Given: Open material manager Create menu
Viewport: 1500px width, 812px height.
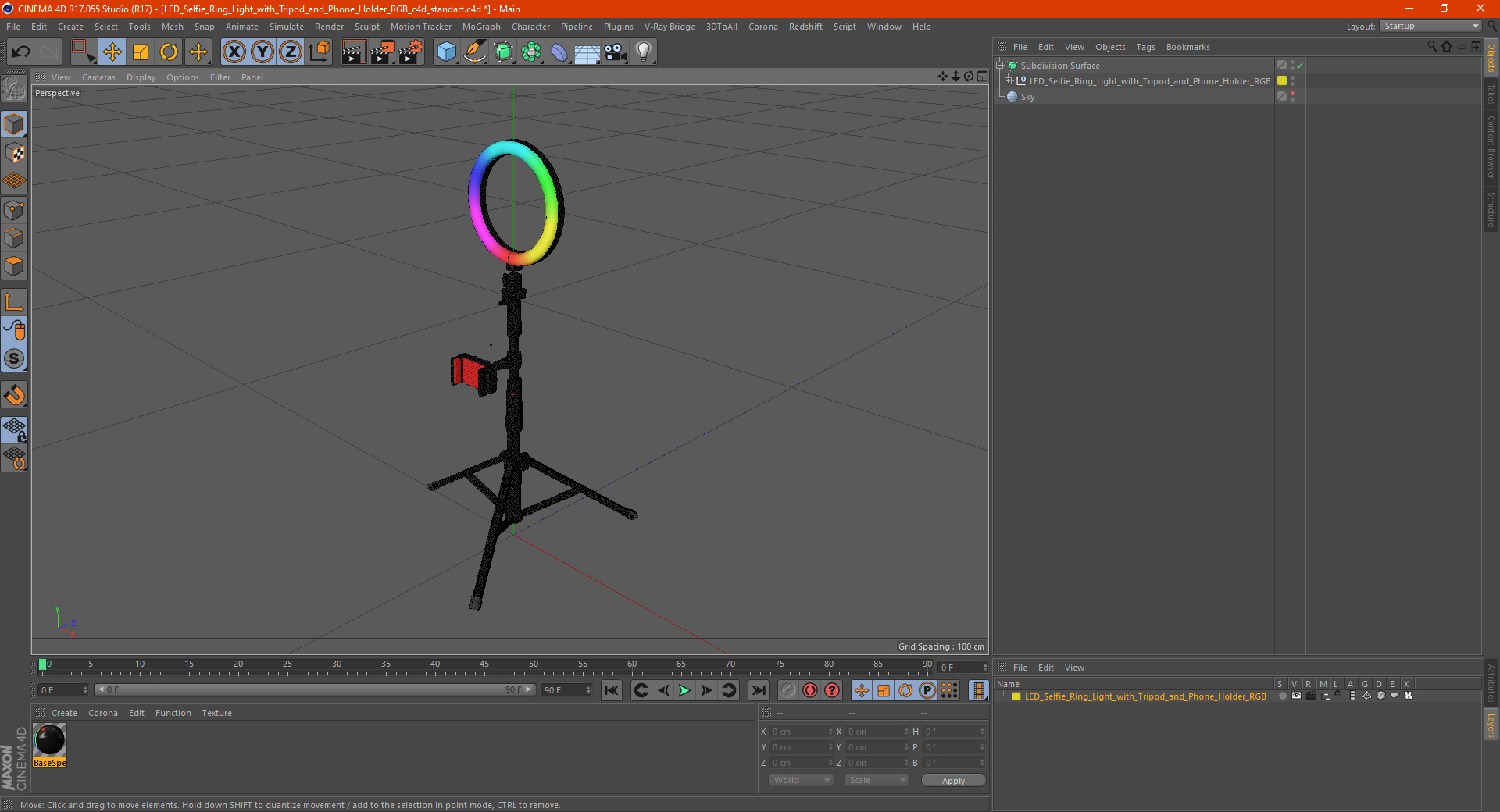Looking at the screenshot, I should click(64, 713).
